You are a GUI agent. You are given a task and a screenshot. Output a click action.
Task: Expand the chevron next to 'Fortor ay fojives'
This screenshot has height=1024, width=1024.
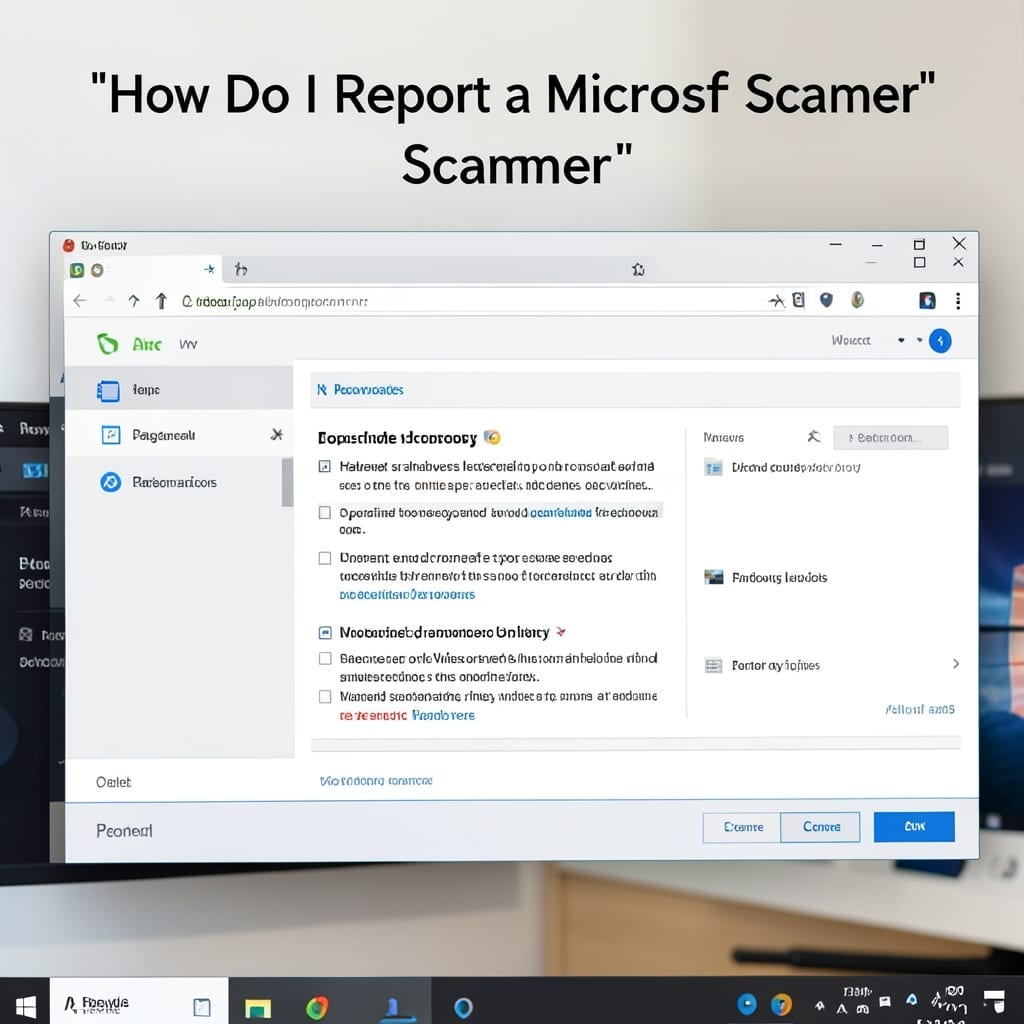(955, 664)
